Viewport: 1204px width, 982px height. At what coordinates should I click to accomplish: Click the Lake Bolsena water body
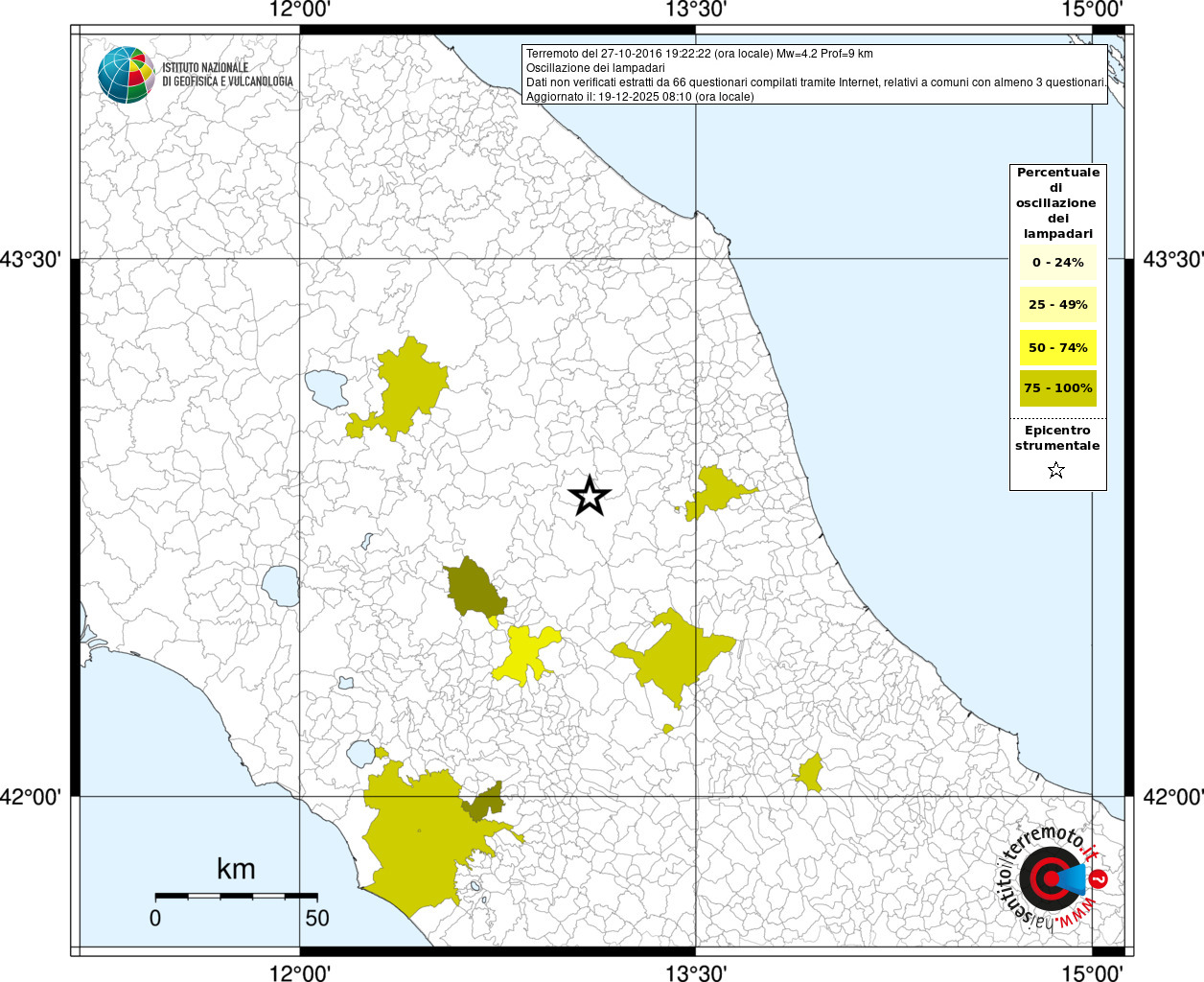281,585
